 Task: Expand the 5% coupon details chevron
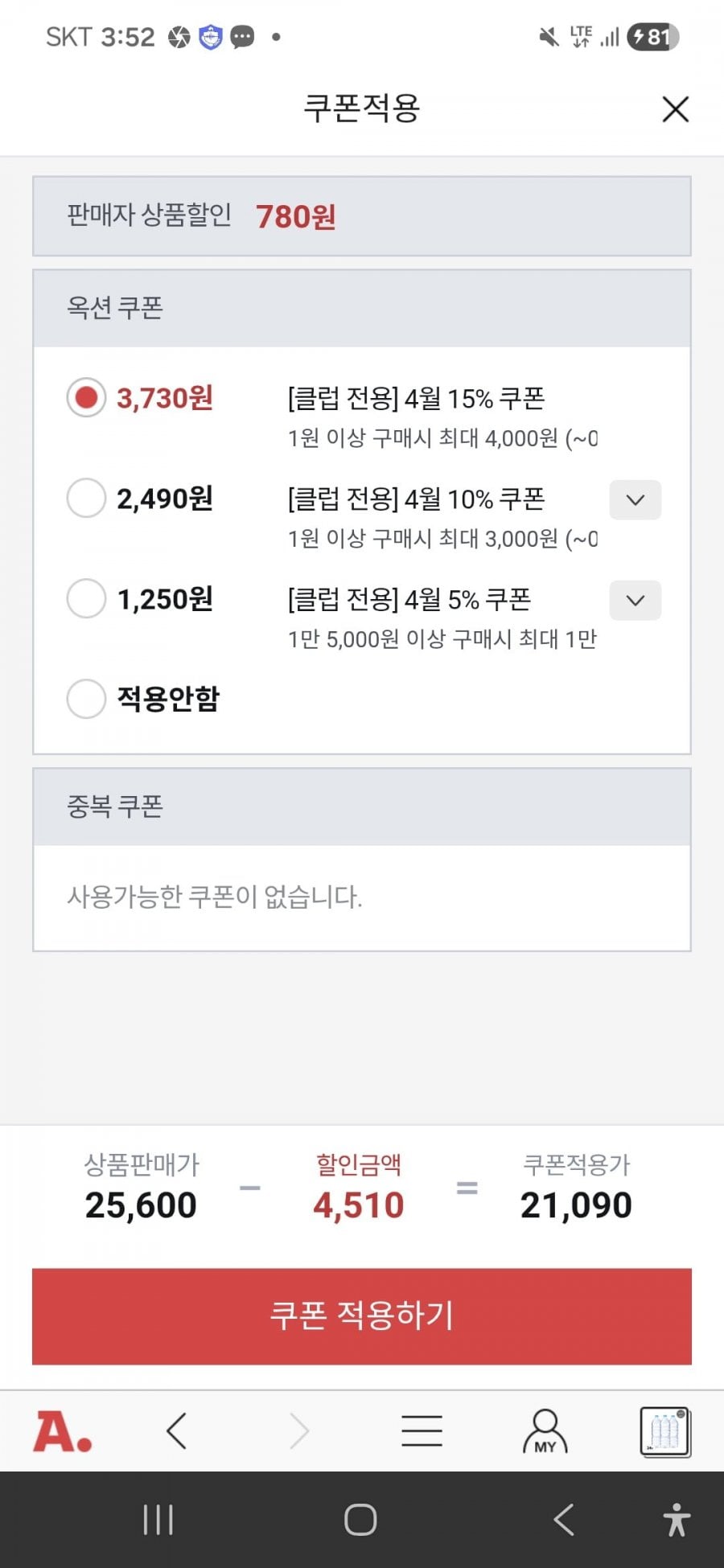[635, 601]
